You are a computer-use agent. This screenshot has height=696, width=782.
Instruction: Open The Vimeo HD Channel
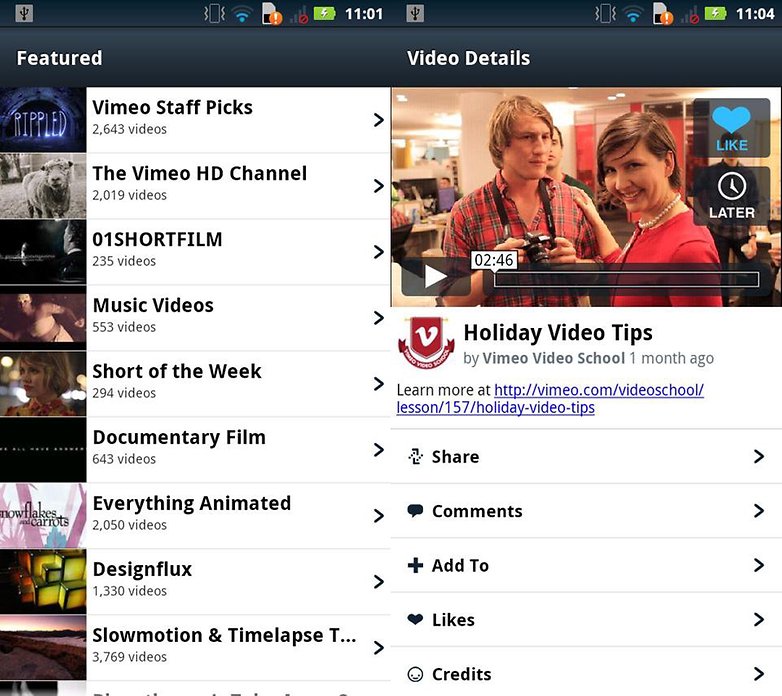(x=195, y=185)
